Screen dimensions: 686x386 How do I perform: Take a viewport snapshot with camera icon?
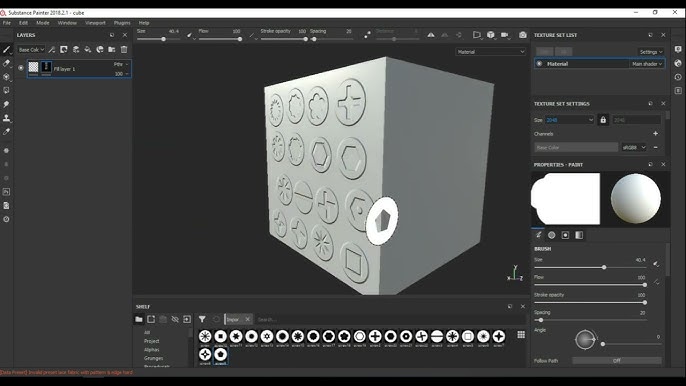click(x=523, y=35)
